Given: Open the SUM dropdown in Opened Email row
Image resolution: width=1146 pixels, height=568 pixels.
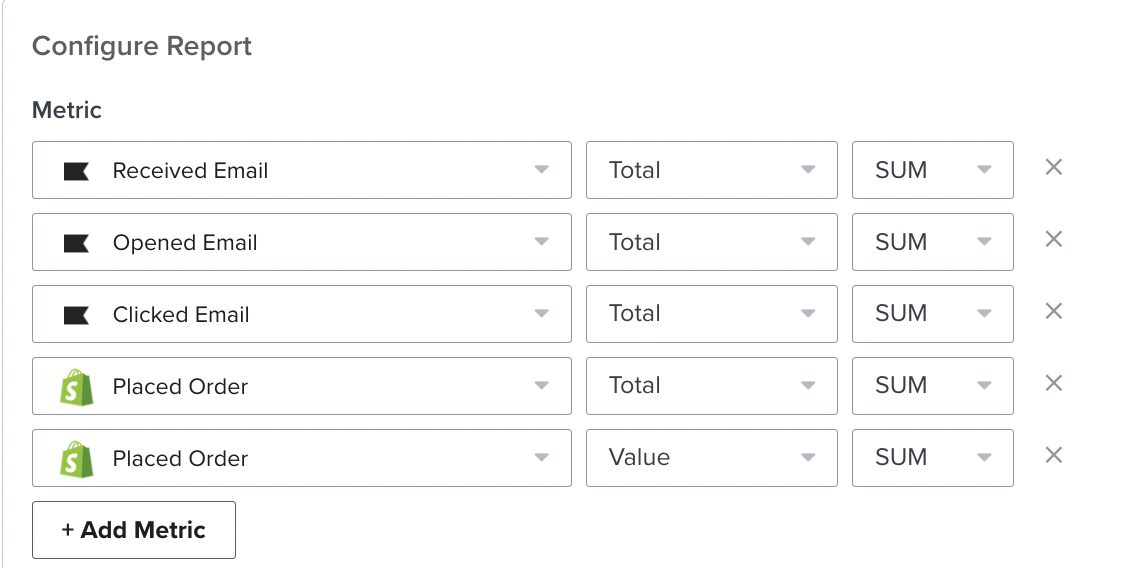Looking at the screenshot, I should (932, 242).
